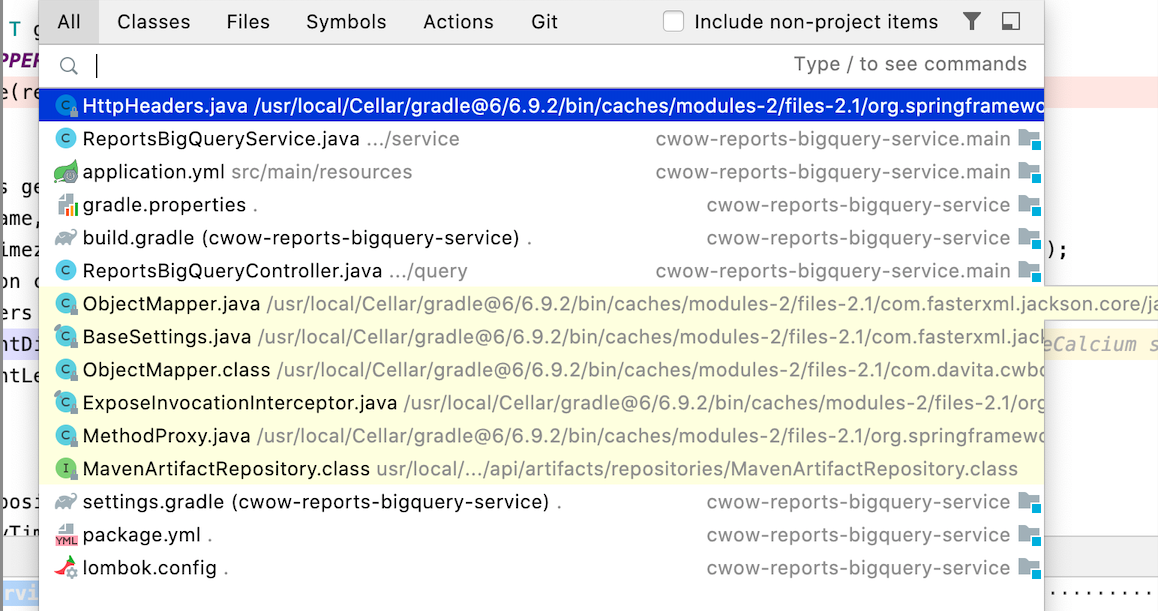Click the elephant icon next to build.gradle
This screenshot has width=1158, height=611.
tap(67, 238)
